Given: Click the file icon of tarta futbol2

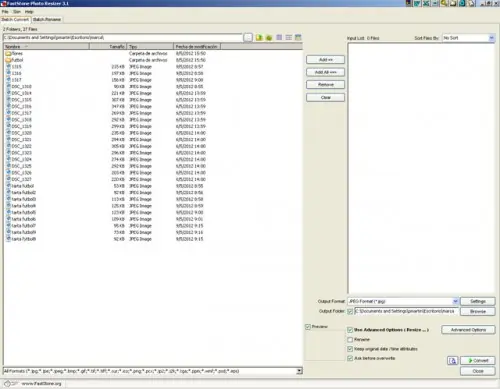Looking at the screenshot, I should point(9,192).
